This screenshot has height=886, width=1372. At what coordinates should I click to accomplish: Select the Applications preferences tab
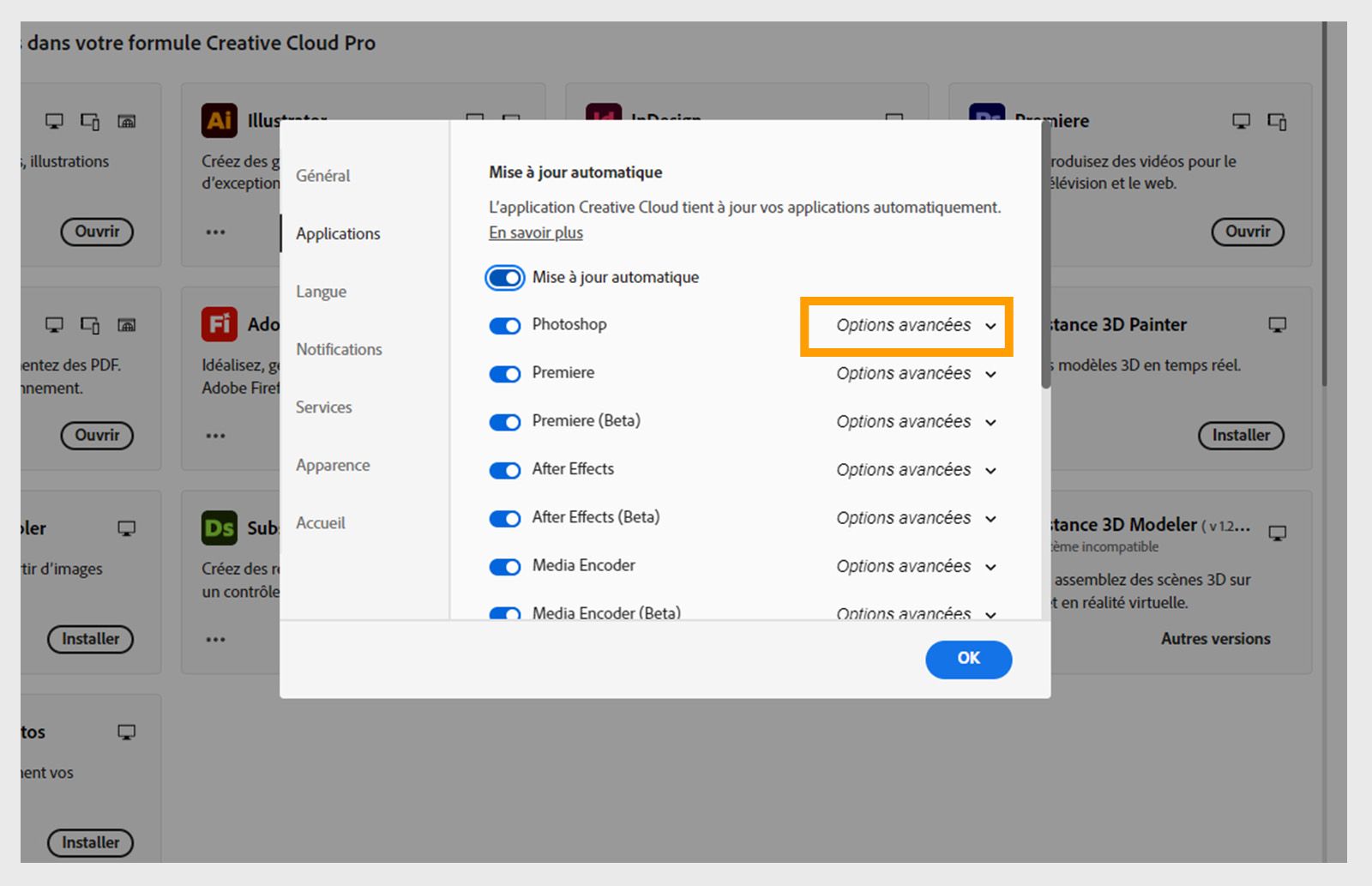point(338,233)
